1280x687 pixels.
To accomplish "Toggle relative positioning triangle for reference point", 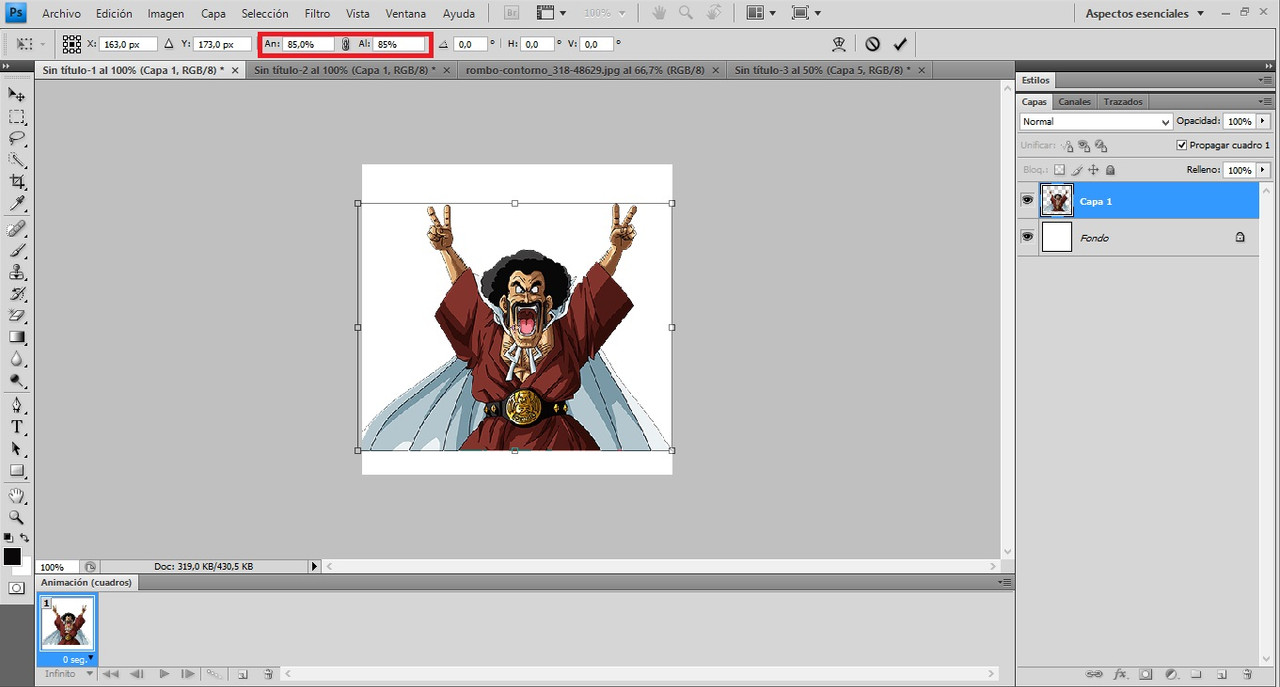I will (x=168, y=44).
